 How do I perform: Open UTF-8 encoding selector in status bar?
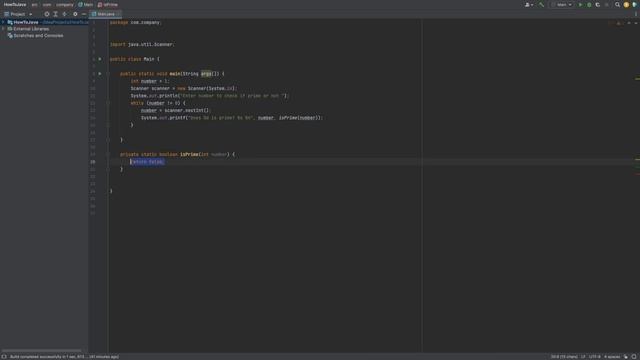coord(595,357)
